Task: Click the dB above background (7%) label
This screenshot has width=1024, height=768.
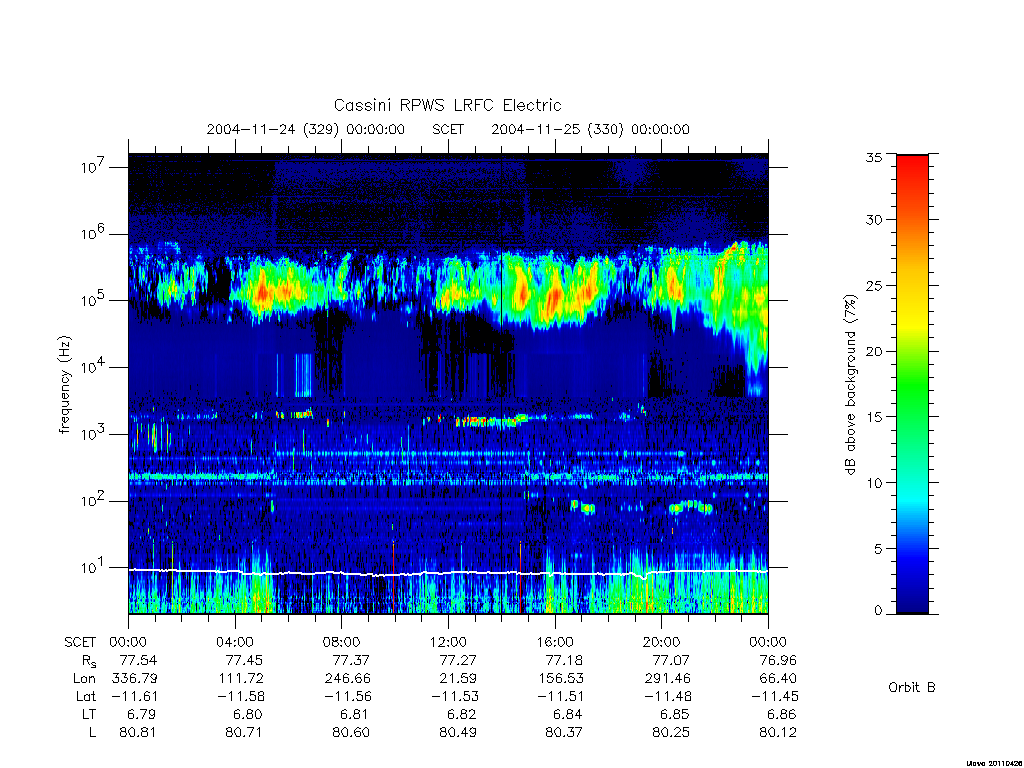Action: [850, 385]
